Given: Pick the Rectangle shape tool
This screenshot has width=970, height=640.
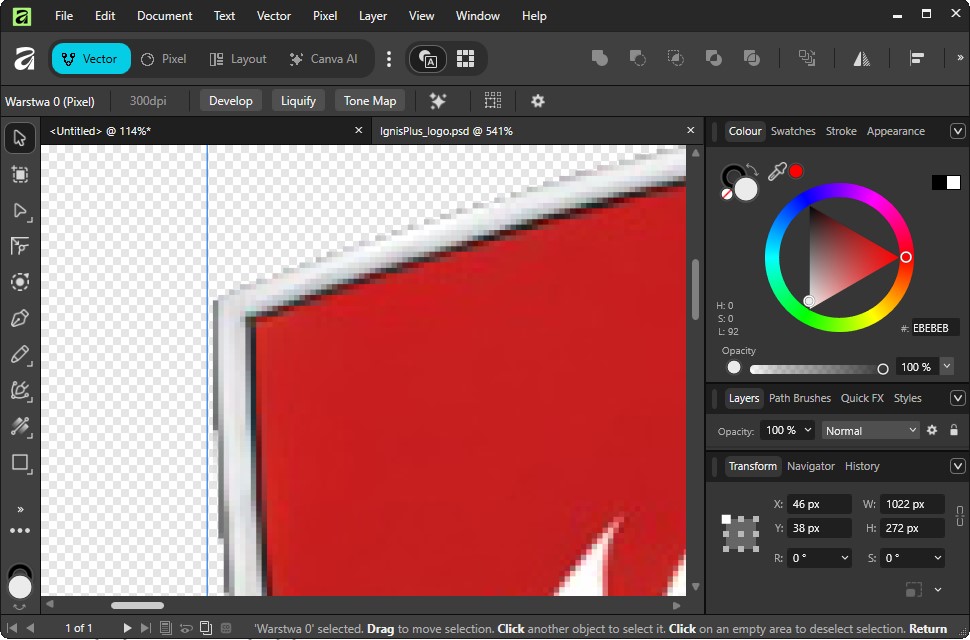Looking at the screenshot, I should (x=20, y=462).
